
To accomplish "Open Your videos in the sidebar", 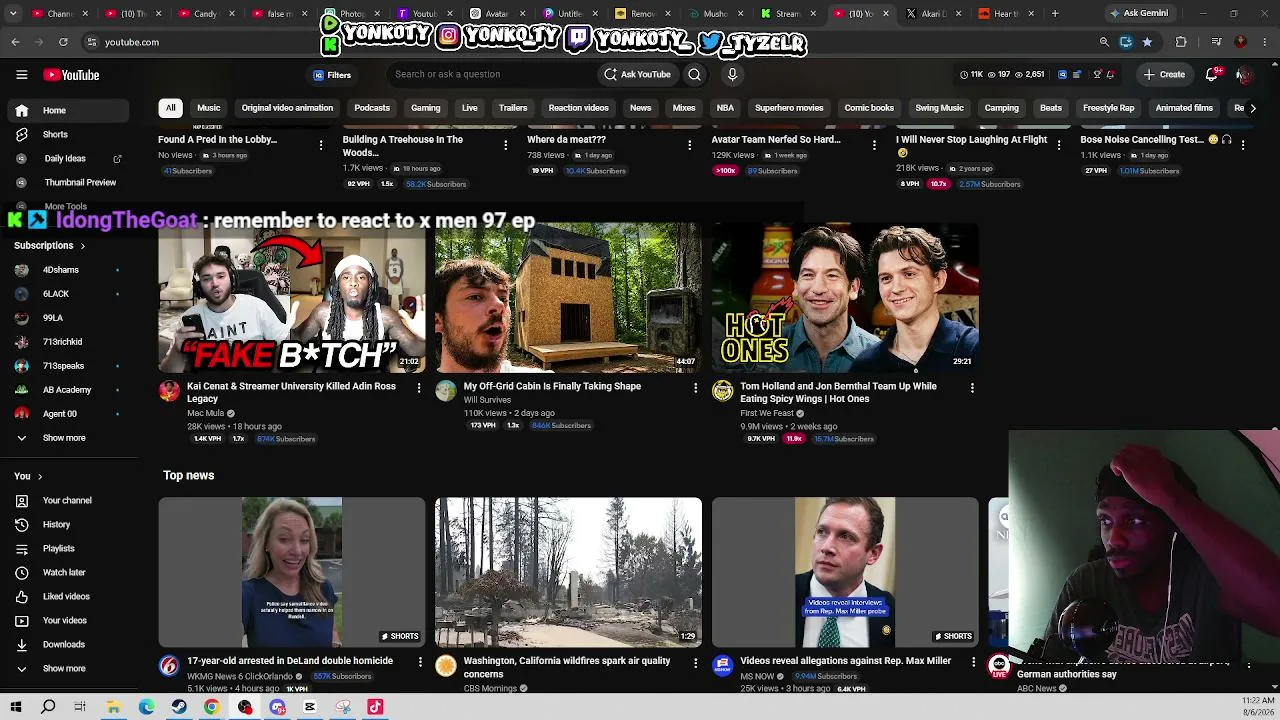I will click(x=65, y=620).
